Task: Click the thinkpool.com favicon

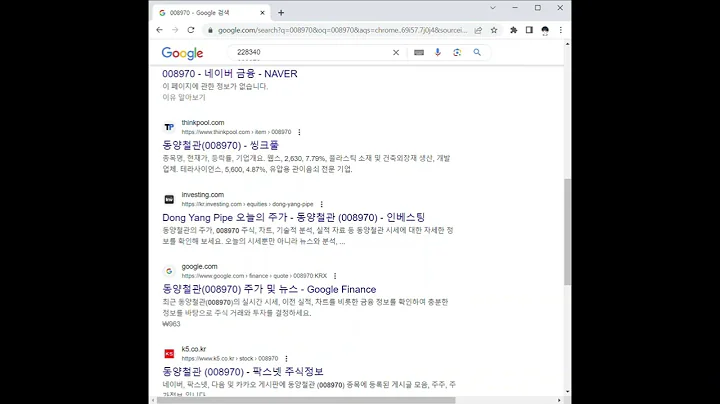Action: (x=169, y=127)
